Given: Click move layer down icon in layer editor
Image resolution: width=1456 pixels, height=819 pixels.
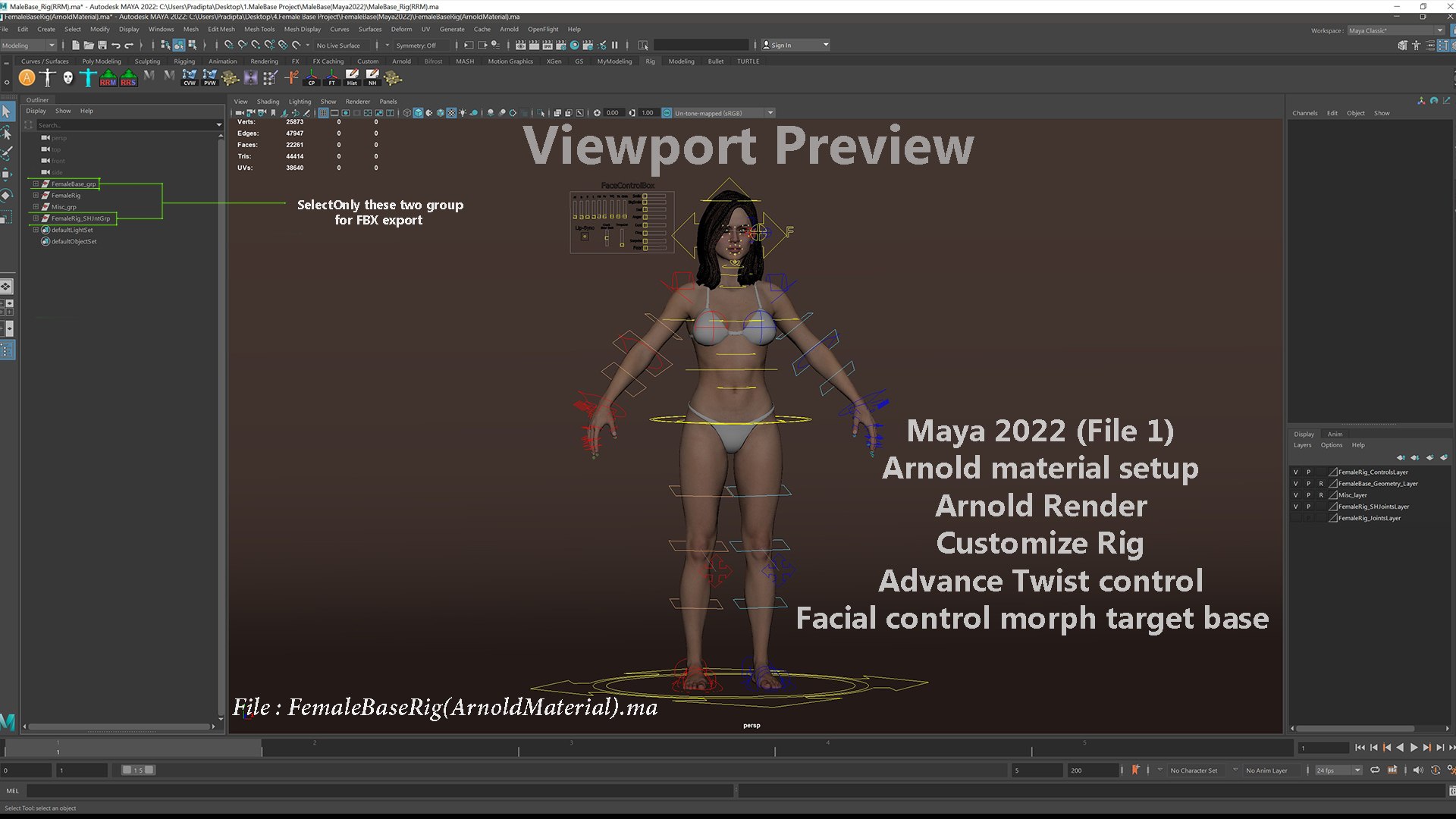Looking at the screenshot, I should (x=1415, y=457).
